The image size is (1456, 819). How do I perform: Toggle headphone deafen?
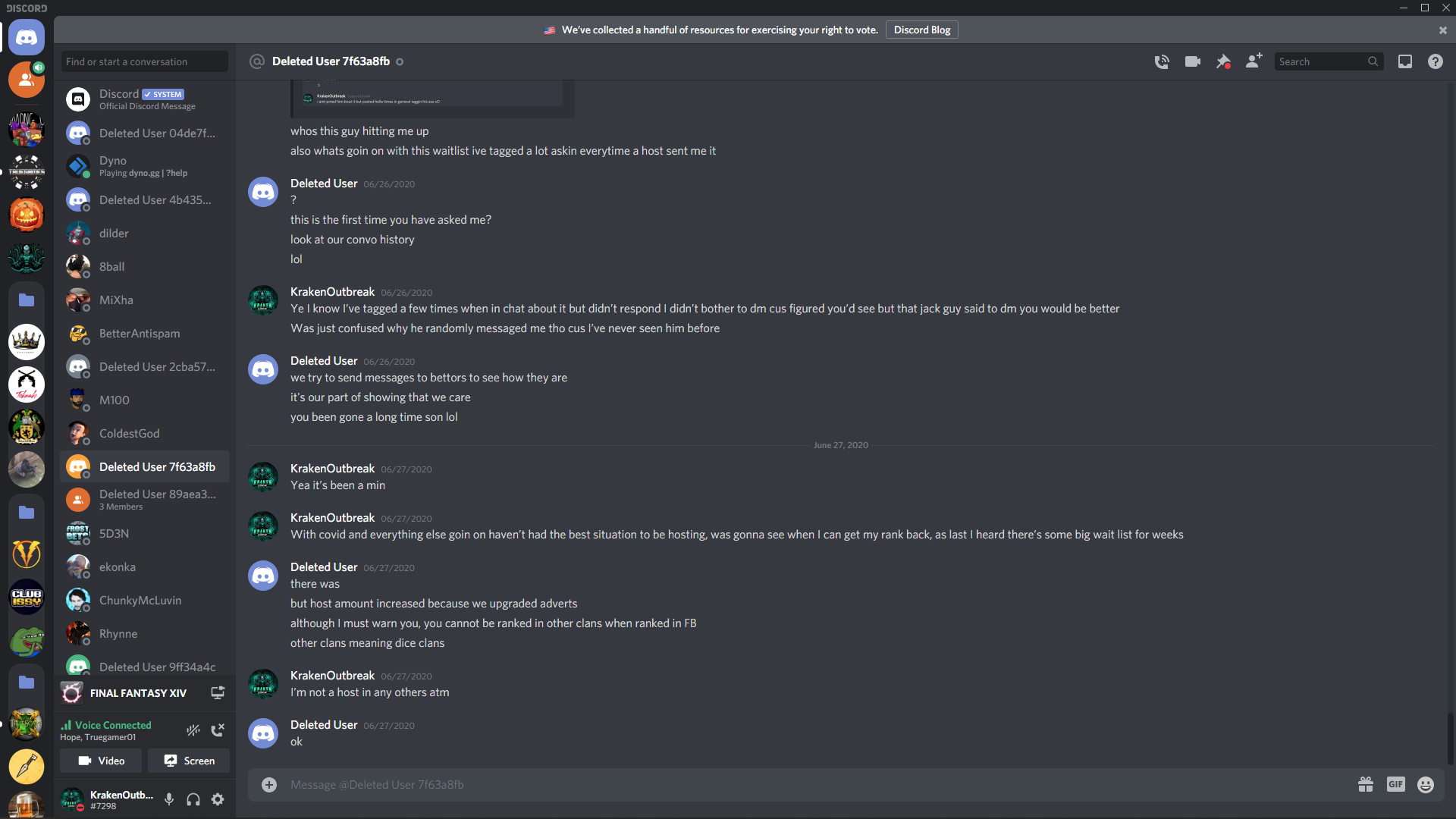(x=193, y=799)
